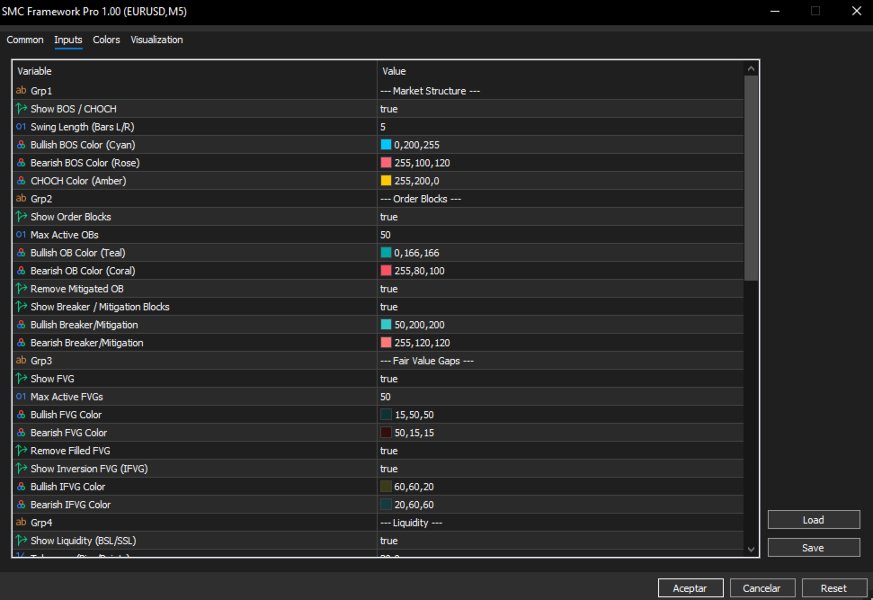The image size is (873, 600).
Task: Click the scrollbar up arrow in the inputs list
Action: (751, 68)
